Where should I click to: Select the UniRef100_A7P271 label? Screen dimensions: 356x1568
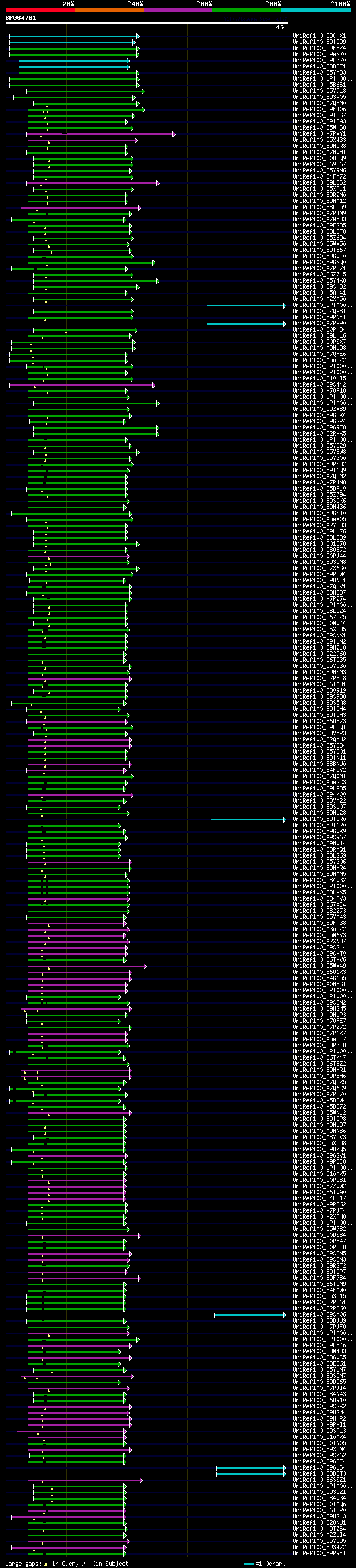pos(319,269)
